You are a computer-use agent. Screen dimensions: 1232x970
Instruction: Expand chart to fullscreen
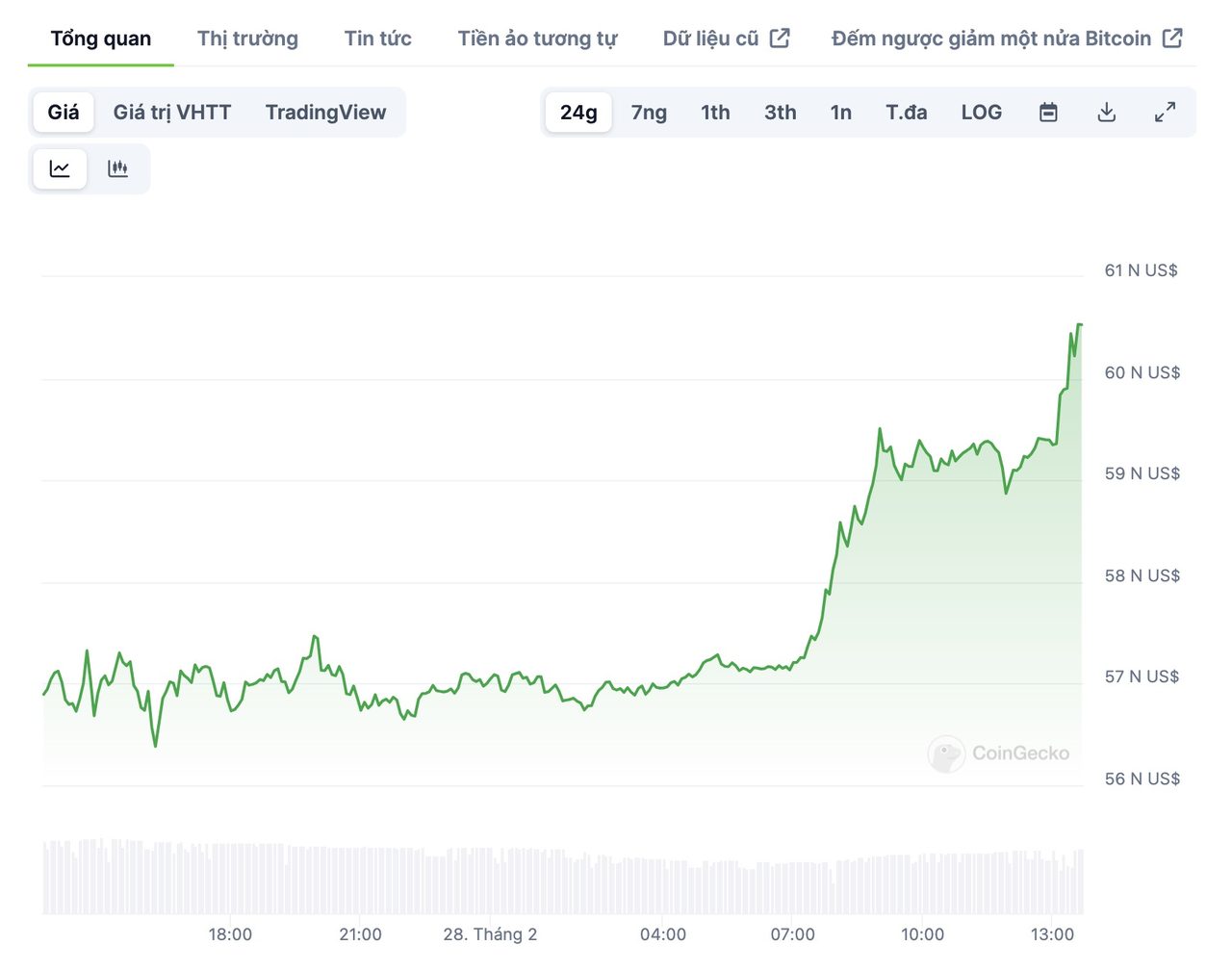point(1165,113)
